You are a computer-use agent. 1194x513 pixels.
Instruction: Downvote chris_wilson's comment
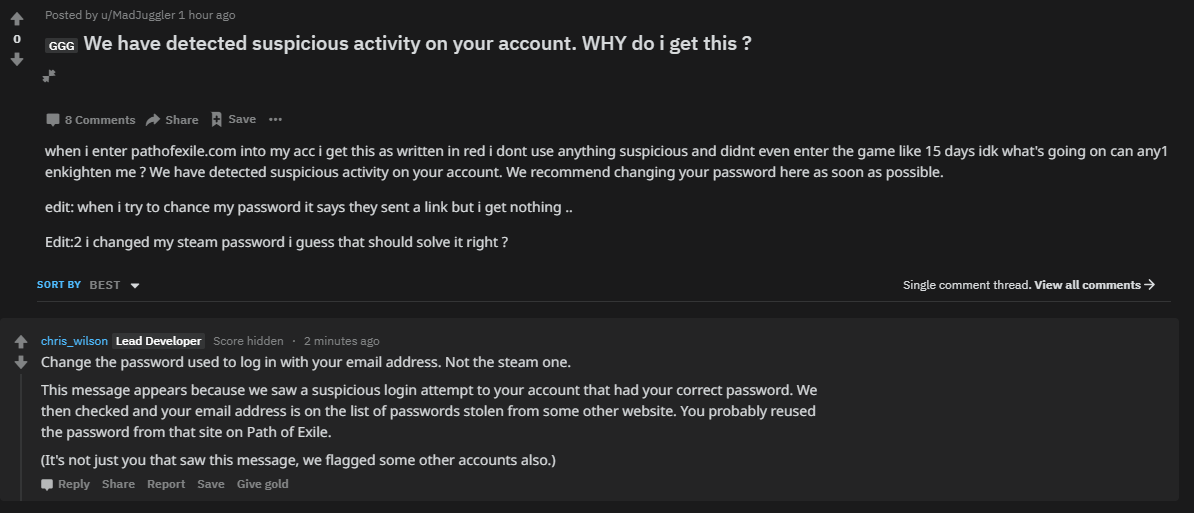tap(21, 362)
